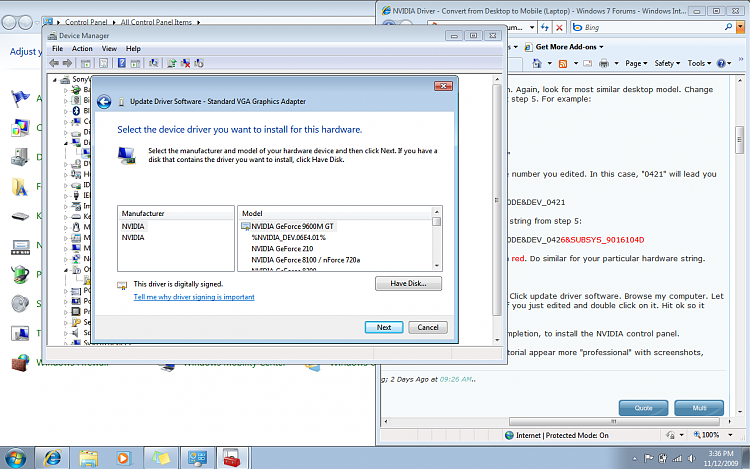Select the %NVIDIA_DEV.06E4.01% model entry
750x469 pixels.
(x=288, y=238)
